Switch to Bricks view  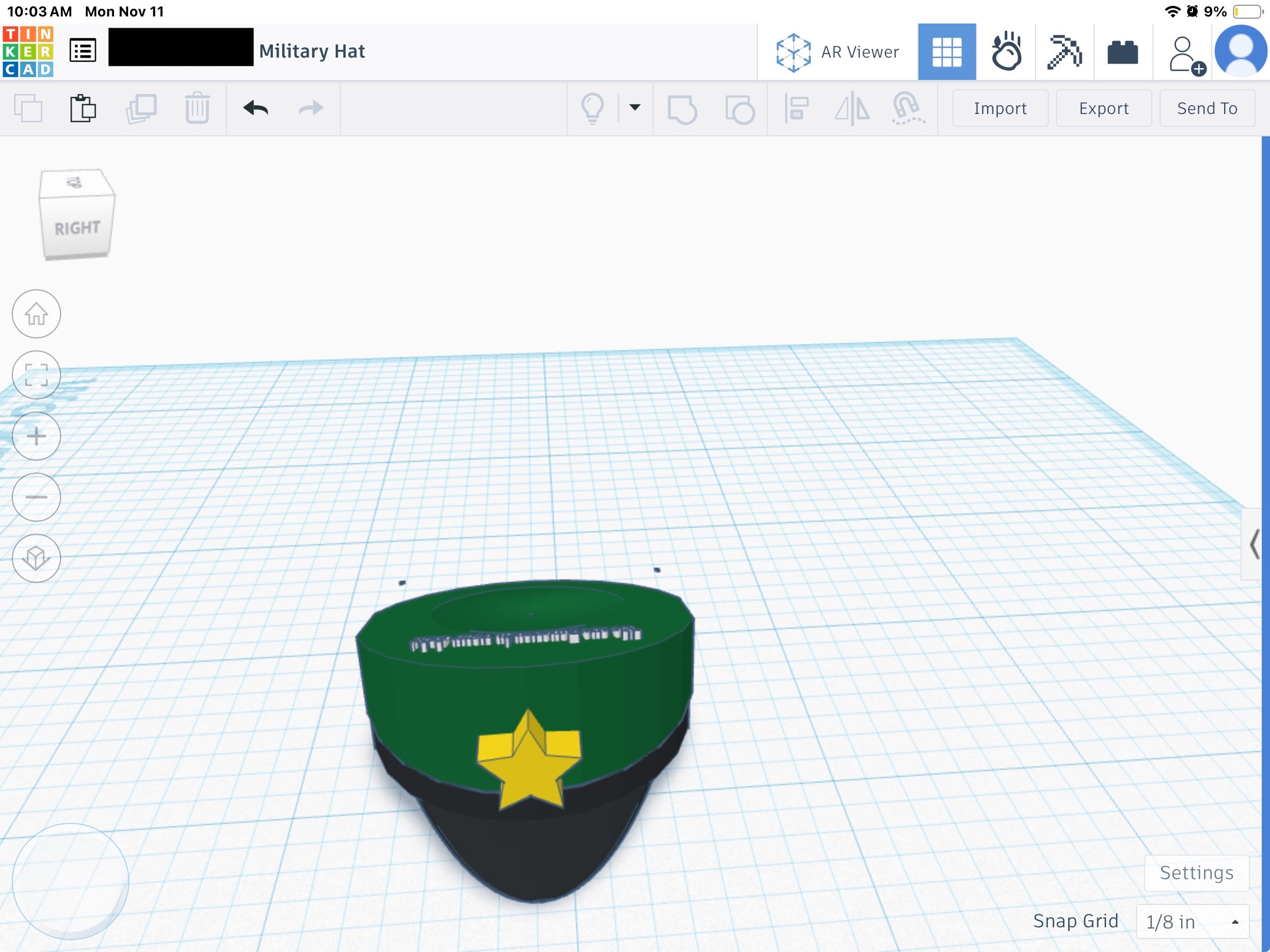pyautogui.click(x=1123, y=52)
